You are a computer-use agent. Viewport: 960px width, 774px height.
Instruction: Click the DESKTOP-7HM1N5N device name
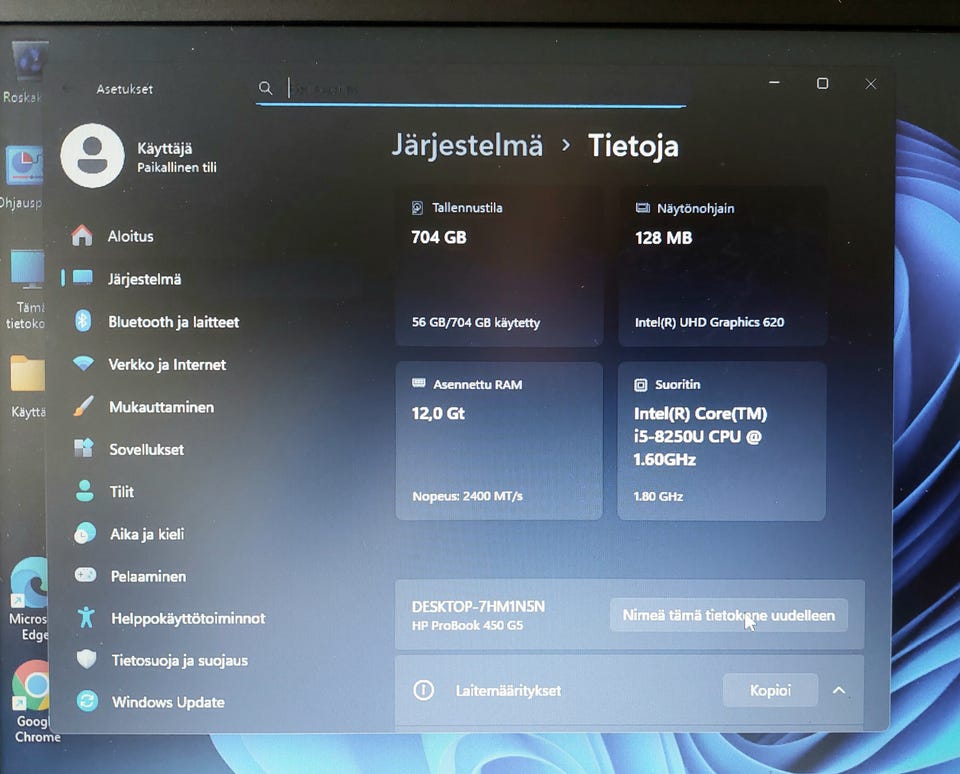coord(478,606)
